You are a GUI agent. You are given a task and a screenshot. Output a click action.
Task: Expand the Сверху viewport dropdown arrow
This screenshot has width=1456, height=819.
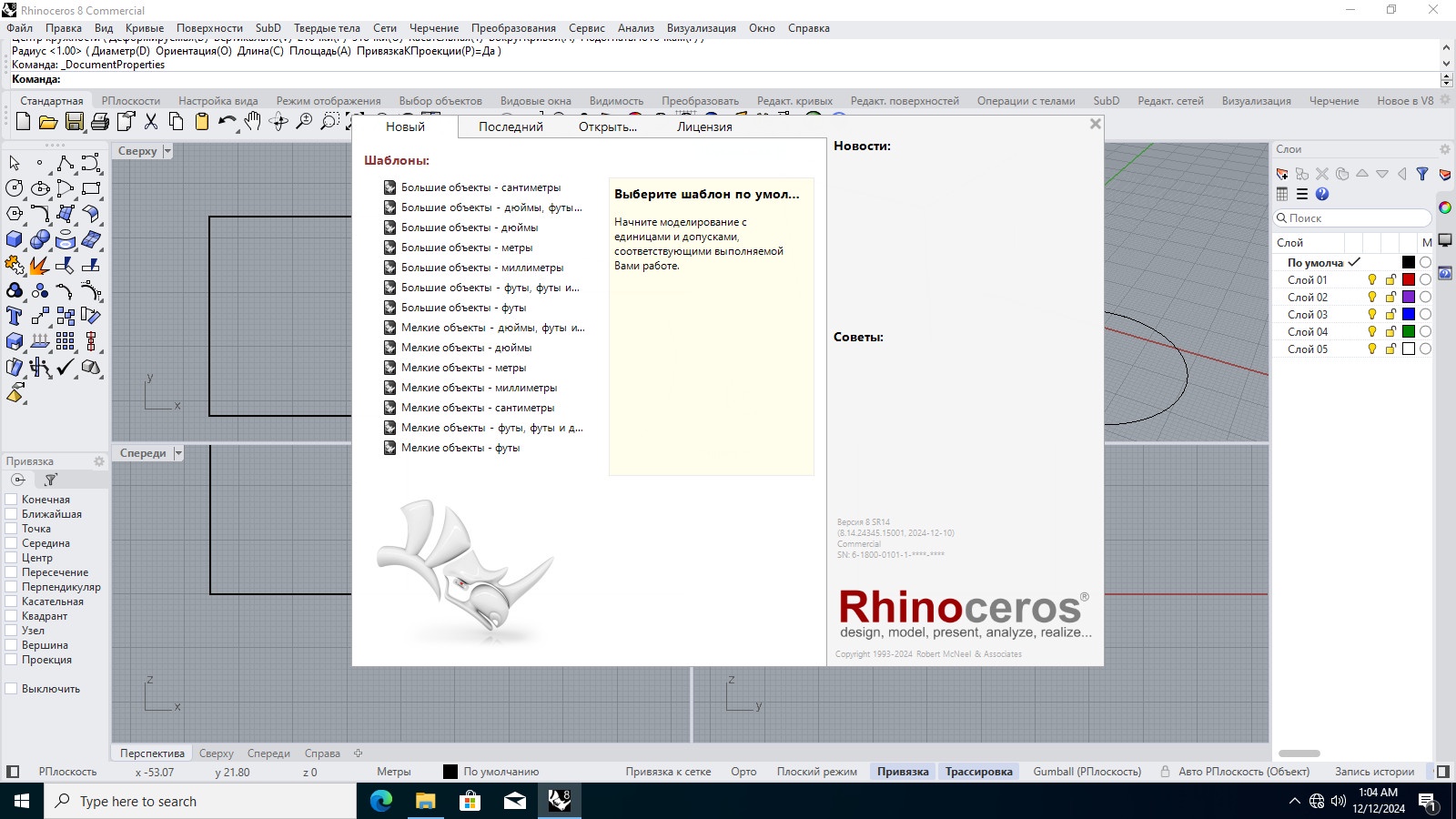coord(167,151)
